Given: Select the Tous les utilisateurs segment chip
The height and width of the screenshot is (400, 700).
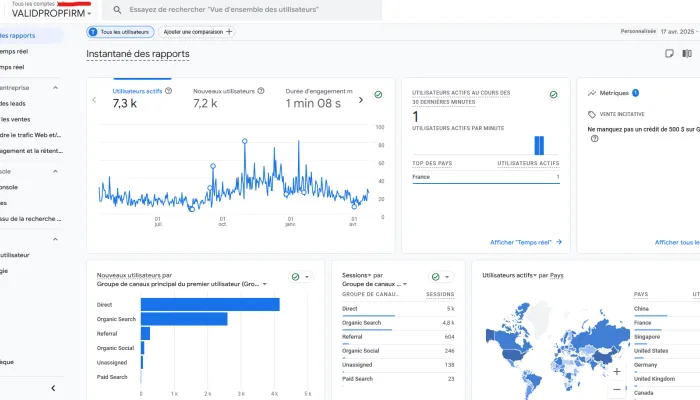Looking at the screenshot, I should (x=120, y=32).
